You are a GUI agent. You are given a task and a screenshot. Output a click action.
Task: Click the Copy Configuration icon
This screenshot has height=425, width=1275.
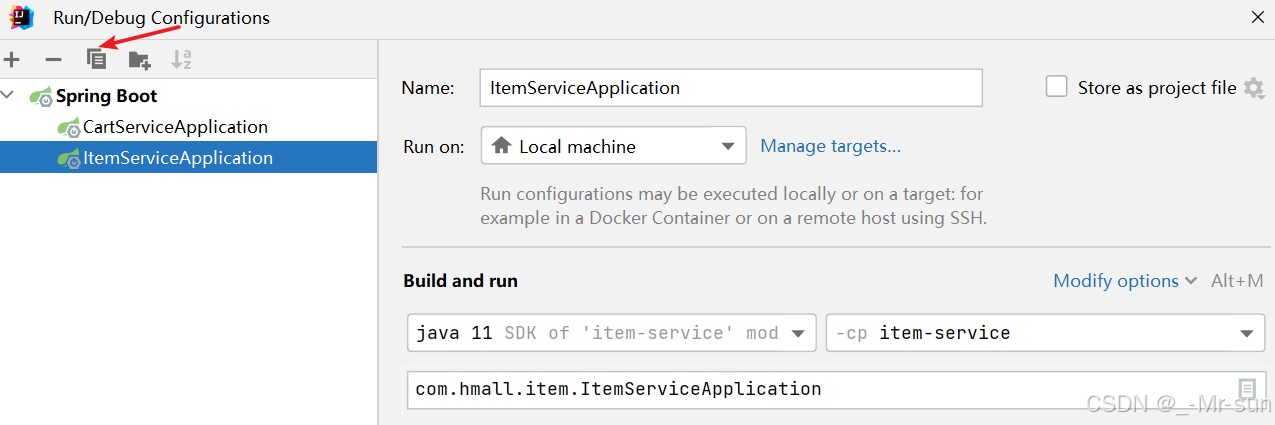pos(96,60)
